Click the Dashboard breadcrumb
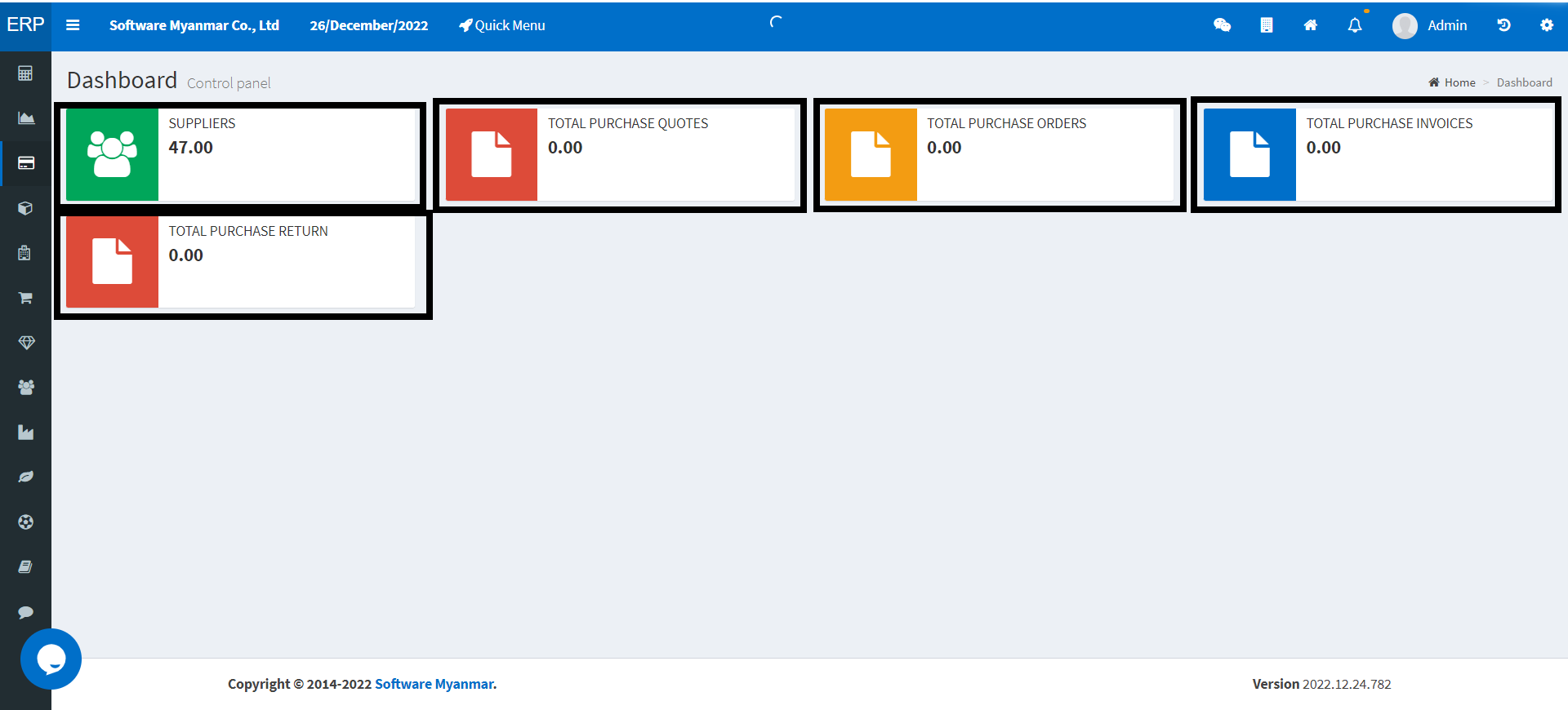1568x710 pixels. [x=1524, y=82]
